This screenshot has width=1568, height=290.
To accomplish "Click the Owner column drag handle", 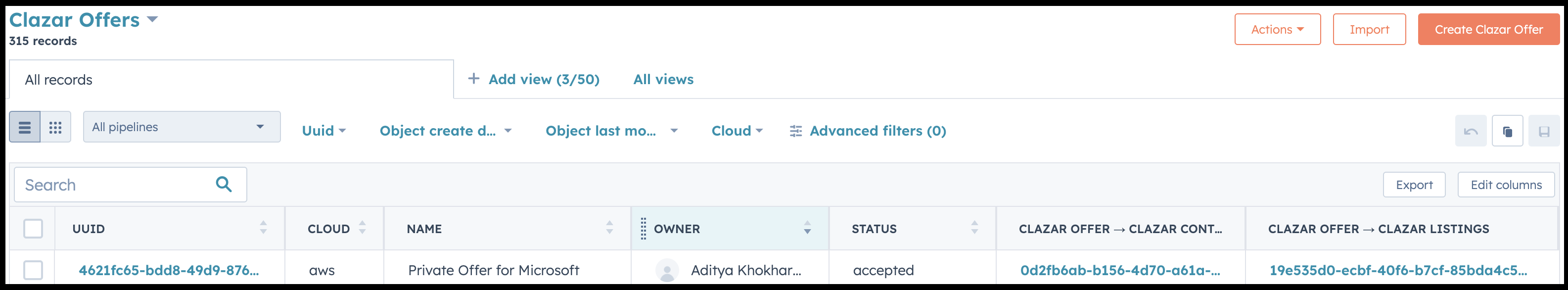I will (644, 229).
